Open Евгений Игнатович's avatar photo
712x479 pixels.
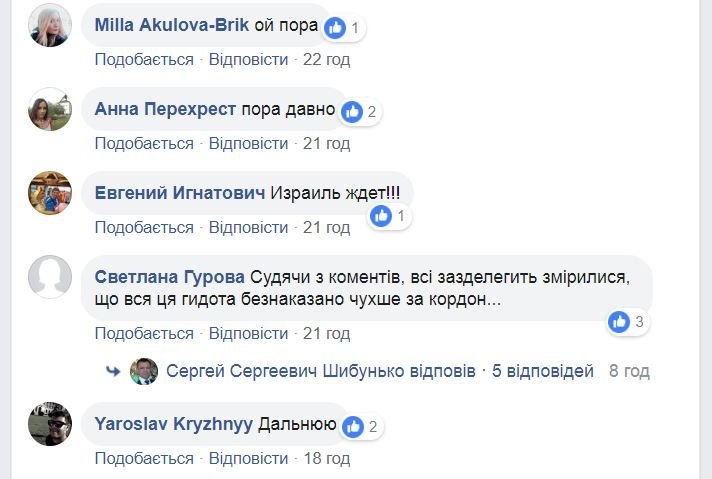(50, 193)
